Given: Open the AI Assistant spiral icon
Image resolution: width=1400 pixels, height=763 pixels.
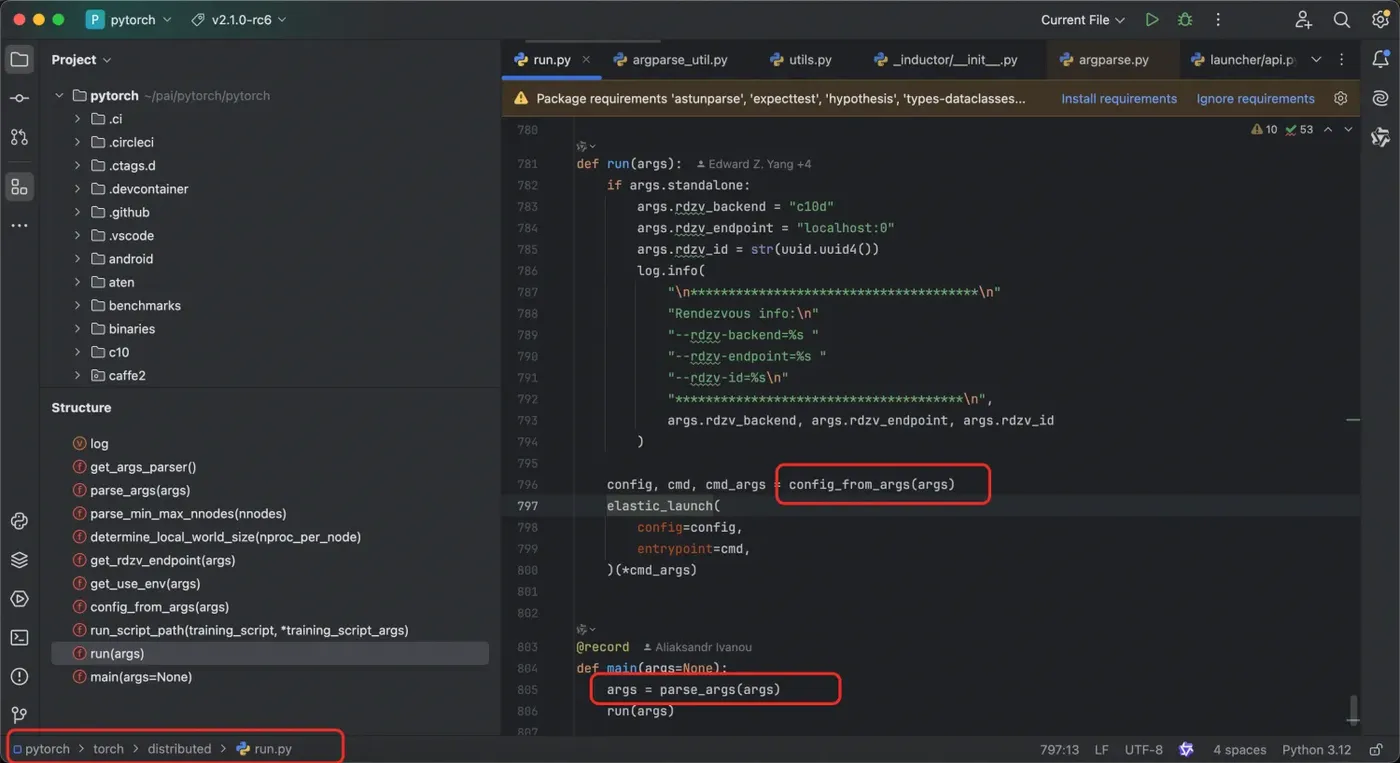Looking at the screenshot, I should [1380, 98].
